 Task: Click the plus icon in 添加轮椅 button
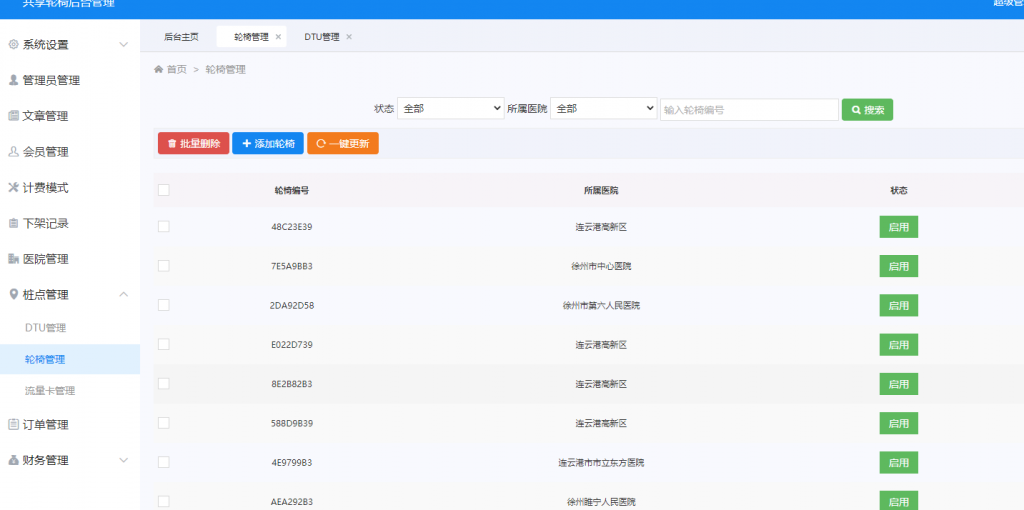246,144
